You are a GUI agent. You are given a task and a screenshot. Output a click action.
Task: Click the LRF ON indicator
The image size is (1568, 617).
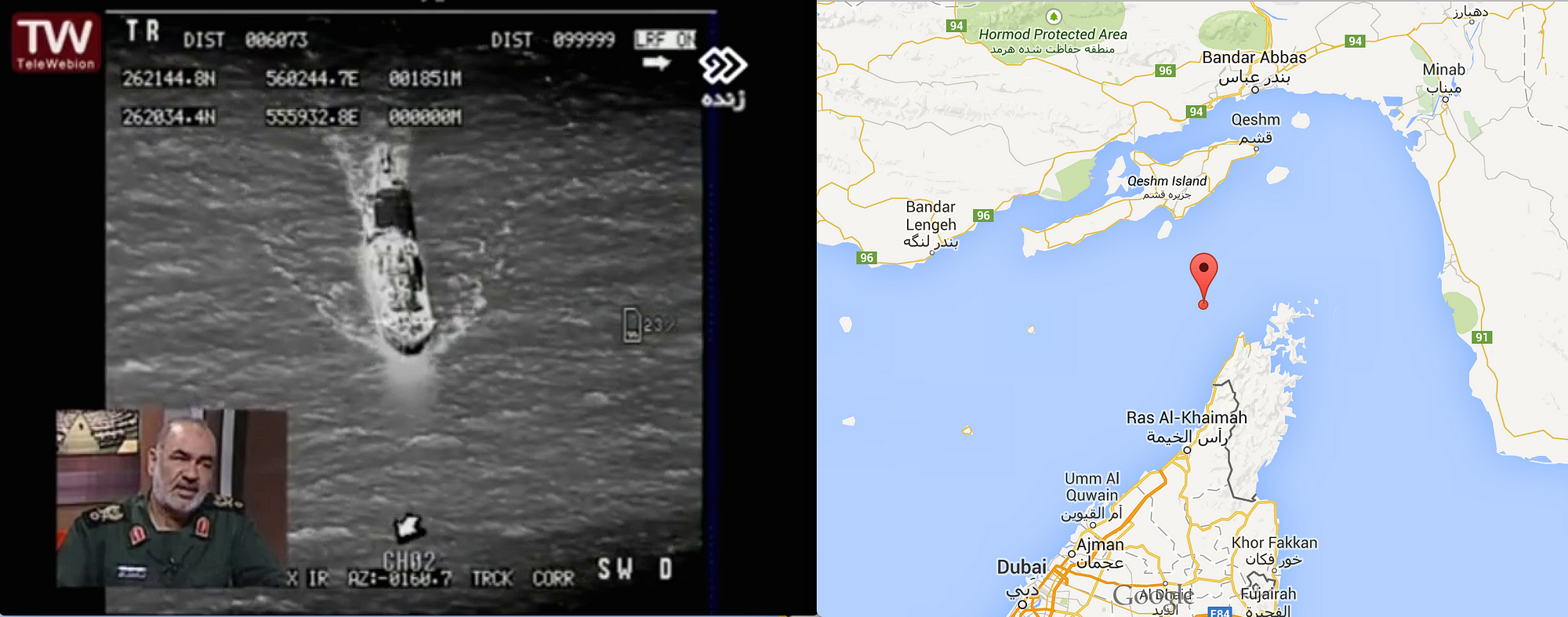click(x=666, y=39)
